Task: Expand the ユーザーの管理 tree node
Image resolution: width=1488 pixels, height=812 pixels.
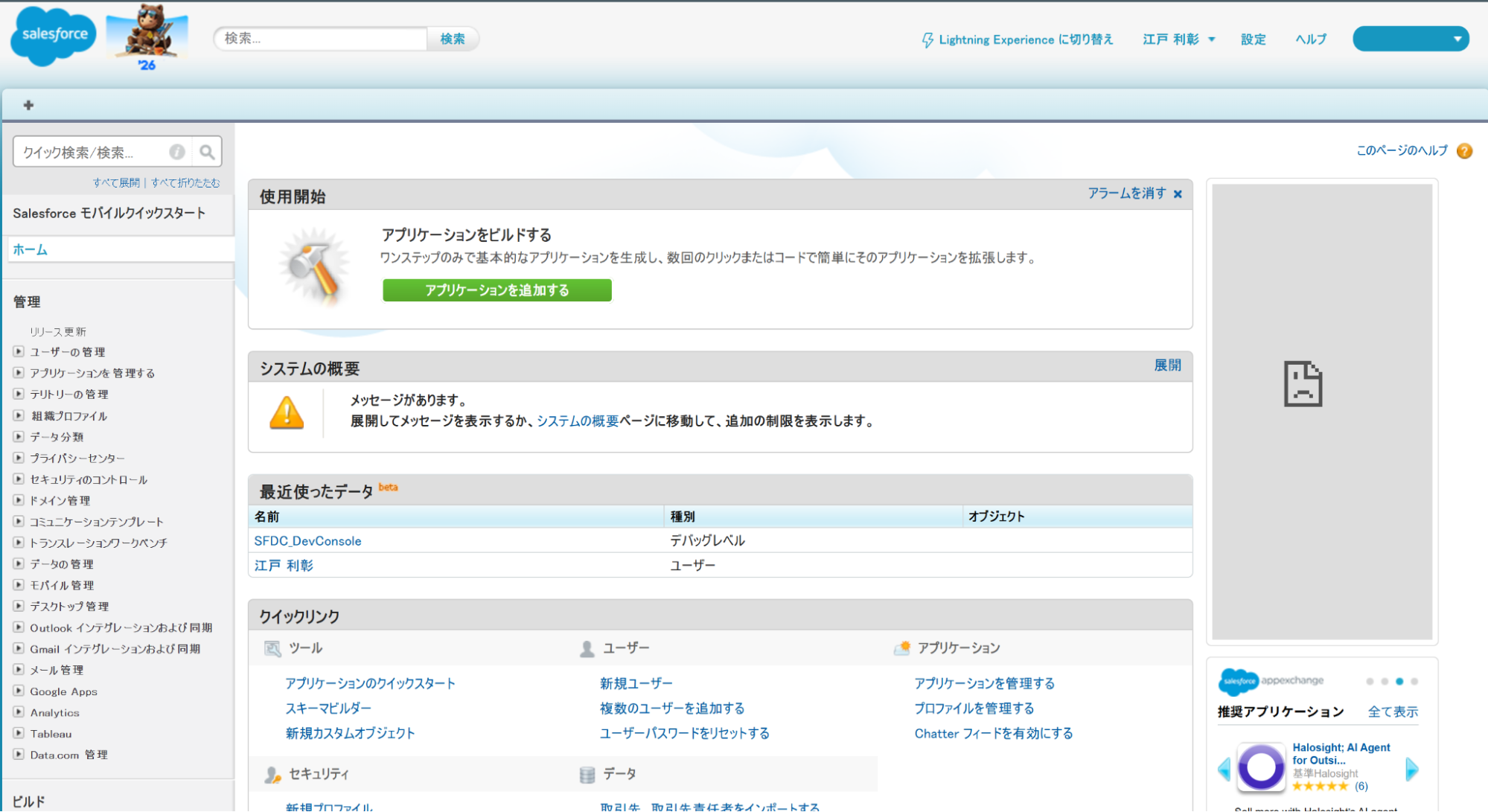Action: click(19, 351)
